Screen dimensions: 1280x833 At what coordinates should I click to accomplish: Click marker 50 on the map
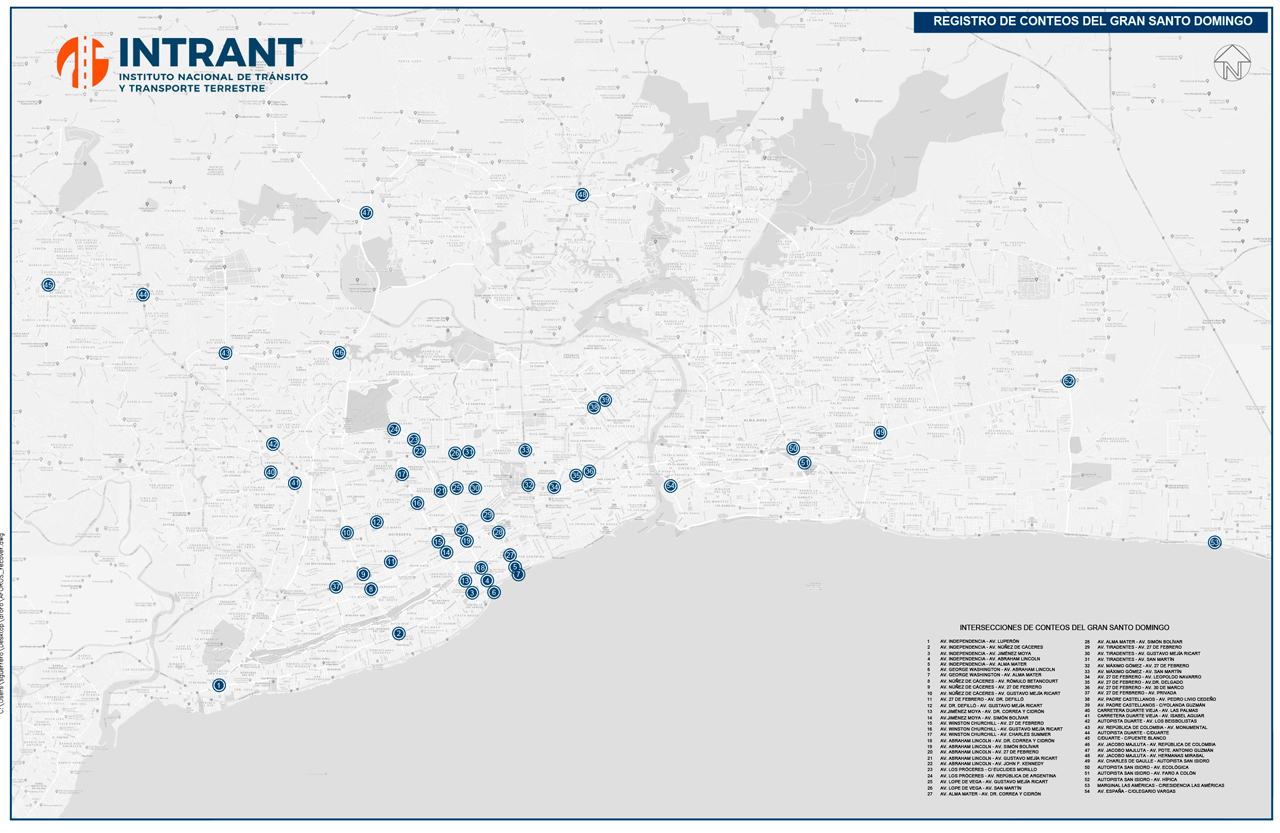793,448
